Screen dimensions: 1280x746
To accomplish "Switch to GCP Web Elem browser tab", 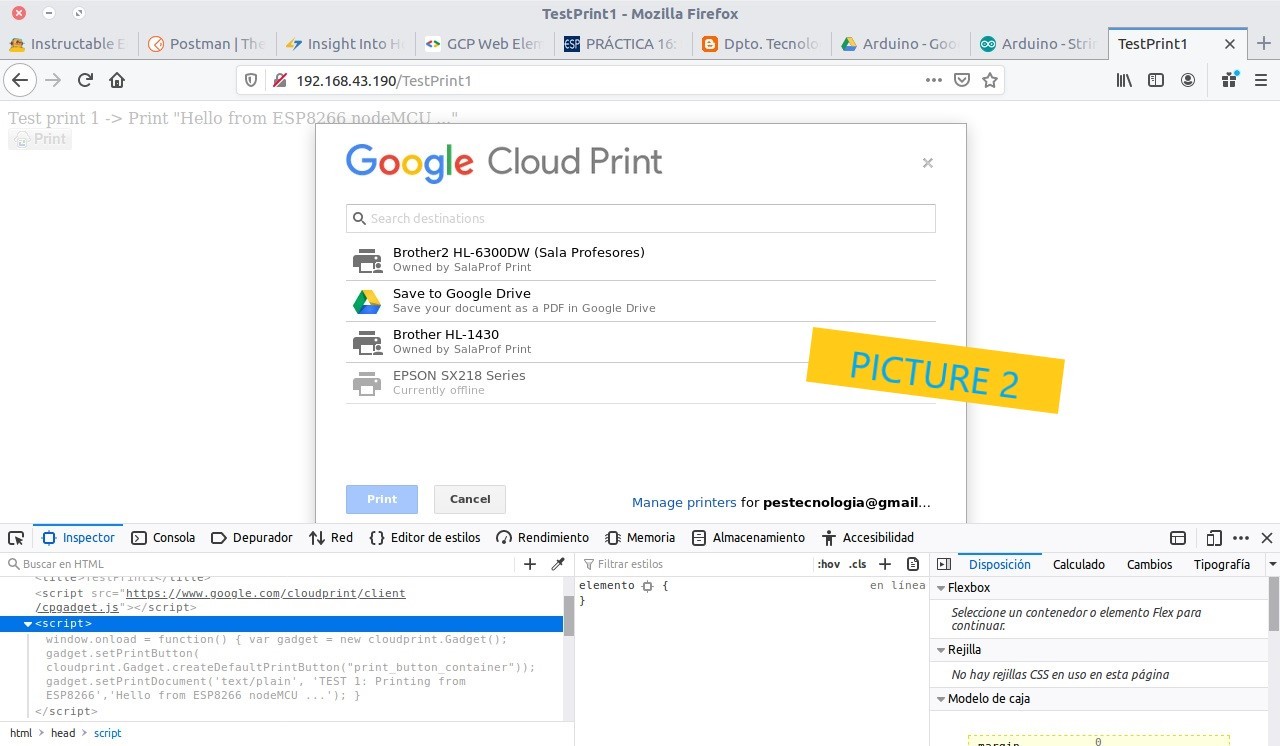I will point(484,44).
